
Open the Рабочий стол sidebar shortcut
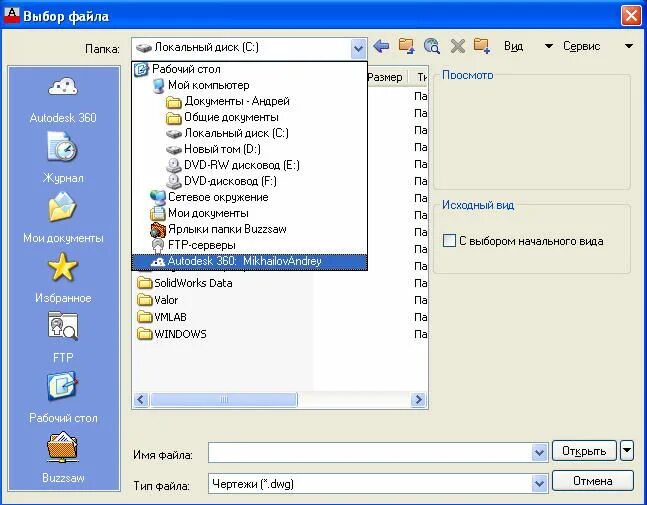(63, 398)
